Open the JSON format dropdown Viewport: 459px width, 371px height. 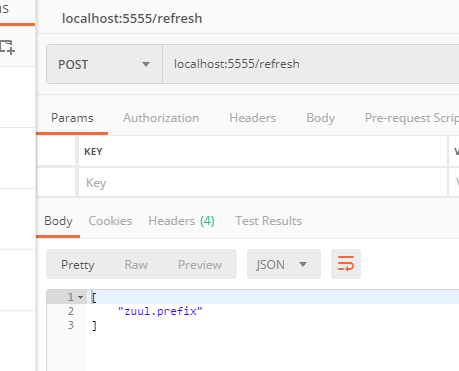point(284,264)
